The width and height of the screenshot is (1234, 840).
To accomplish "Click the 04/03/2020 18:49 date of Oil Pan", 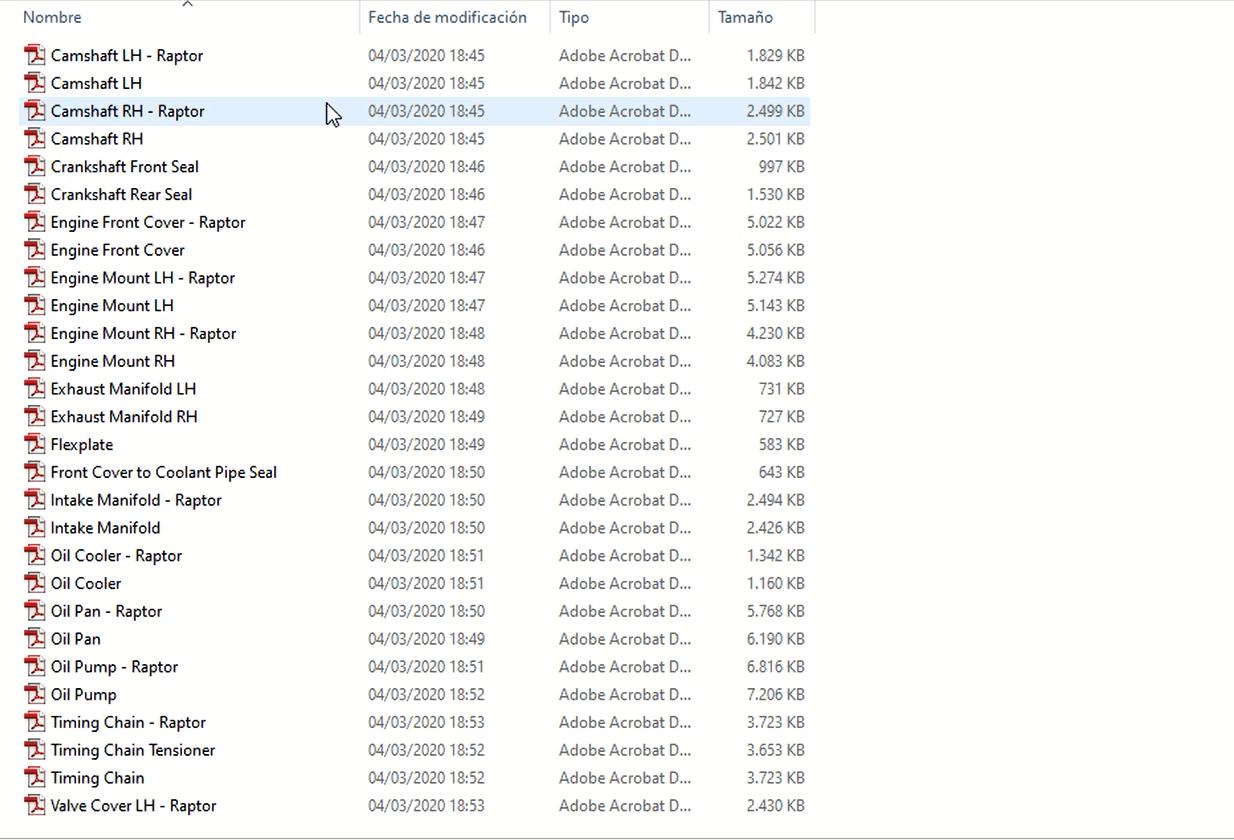I will pos(426,639).
